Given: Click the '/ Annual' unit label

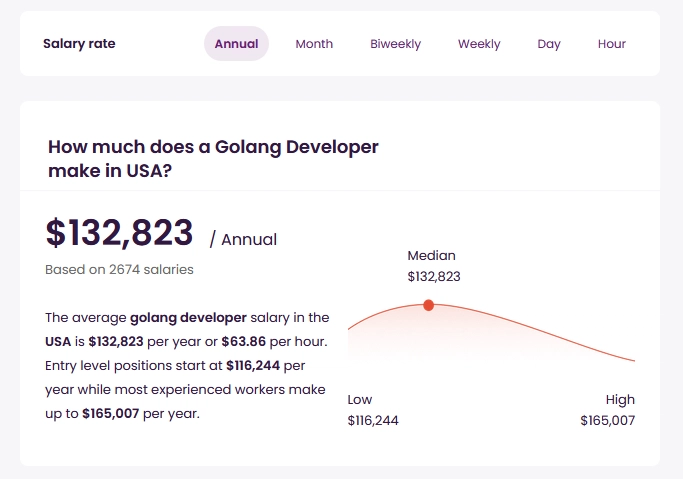Looking at the screenshot, I should click(243, 240).
